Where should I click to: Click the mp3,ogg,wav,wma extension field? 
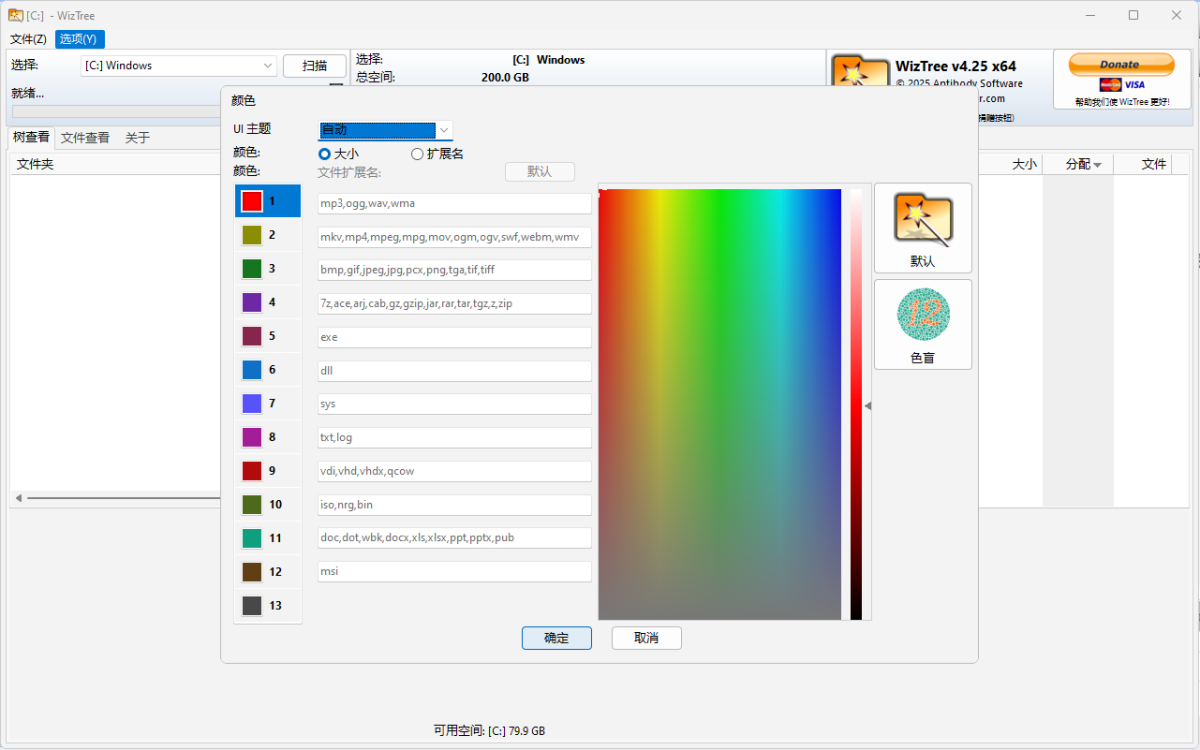click(454, 204)
